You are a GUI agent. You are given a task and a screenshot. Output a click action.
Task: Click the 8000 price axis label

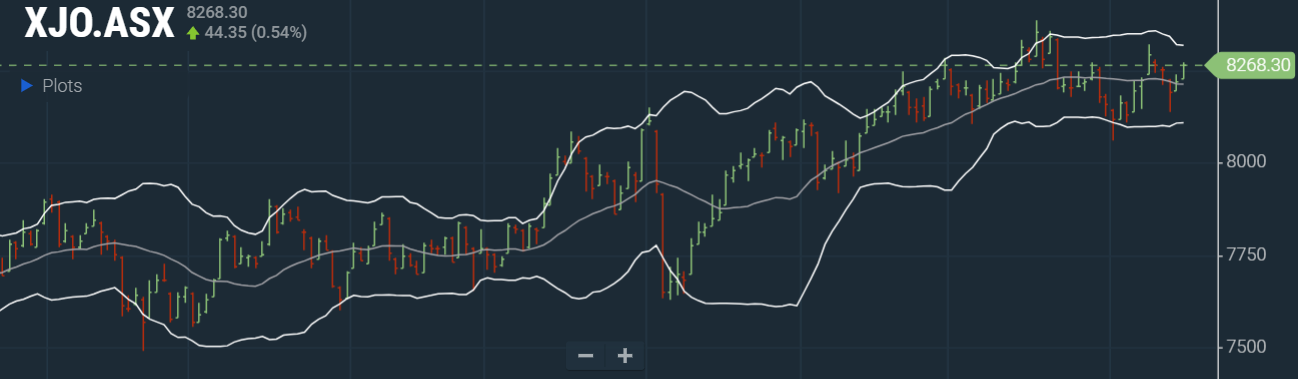point(1246,161)
